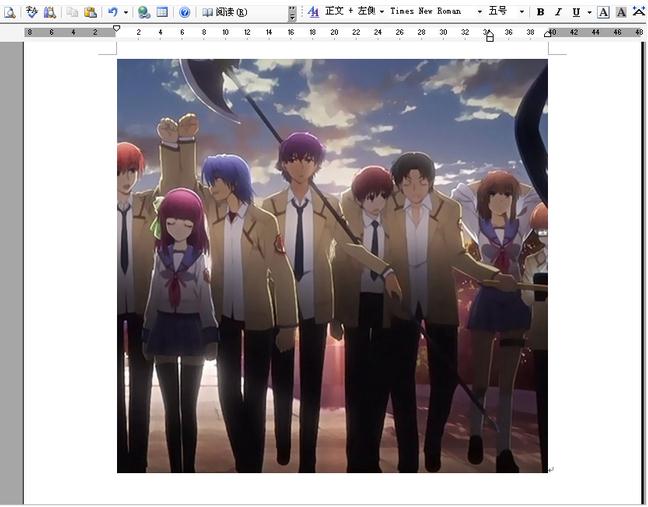Open Word Help blue question mark
Image resolution: width=648 pixels, height=507 pixels.
pos(184,12)
